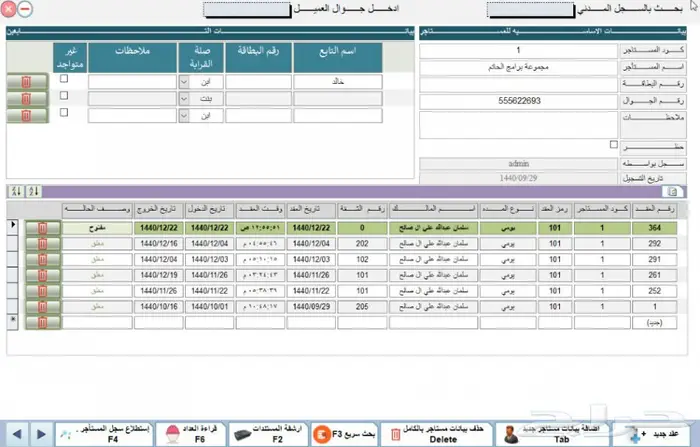Delete contract row 252
The image size is (700, 447).
[42, 291]
